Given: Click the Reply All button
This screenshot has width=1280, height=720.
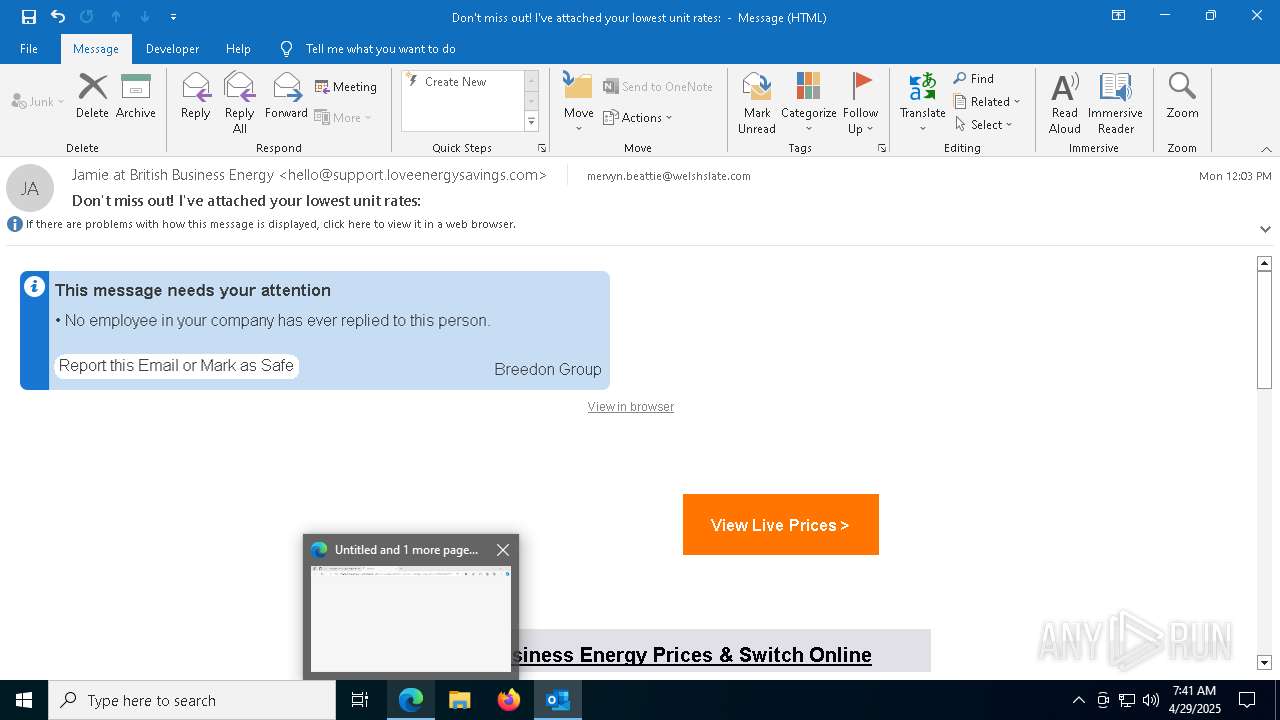Looking at the screenshot, I should pos(240,103).
